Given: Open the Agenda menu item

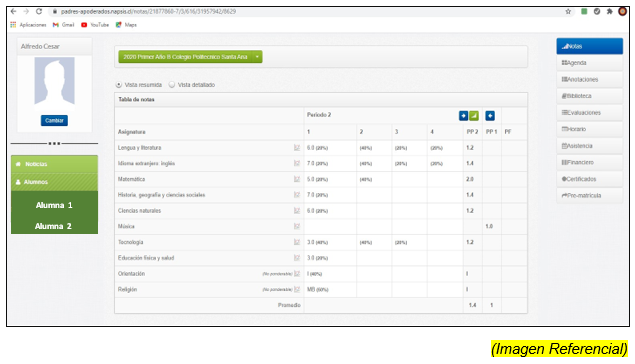Looking at the screenshot, I should click(x=589, y=63).
